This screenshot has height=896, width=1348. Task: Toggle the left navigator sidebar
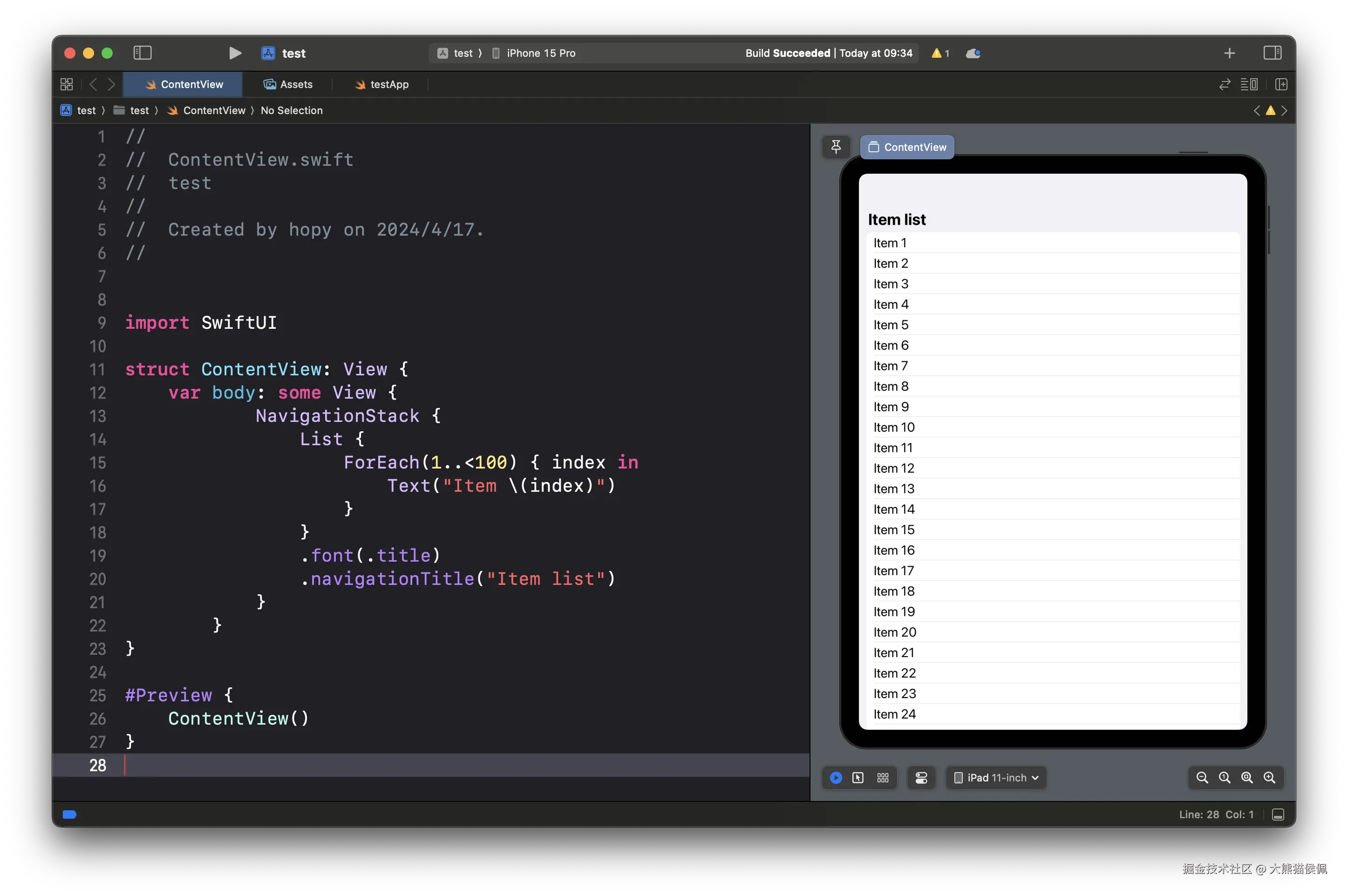[x=142, y=53]
